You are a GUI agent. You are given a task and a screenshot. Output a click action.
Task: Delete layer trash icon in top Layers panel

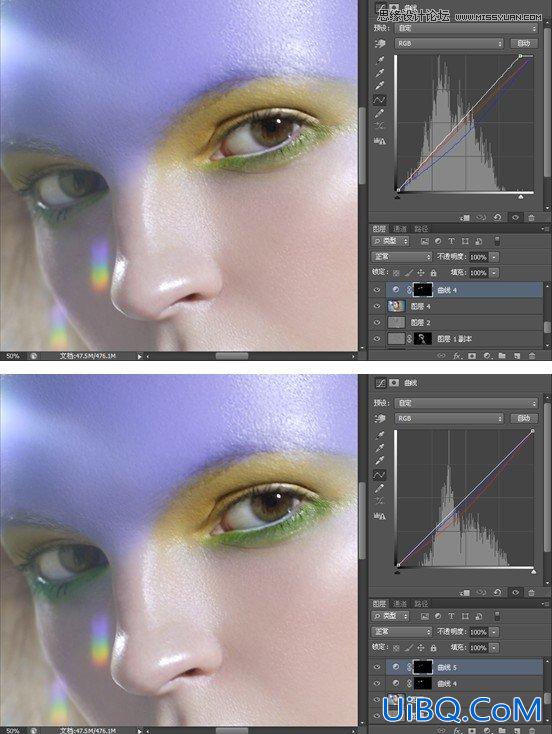pos(532,356)
